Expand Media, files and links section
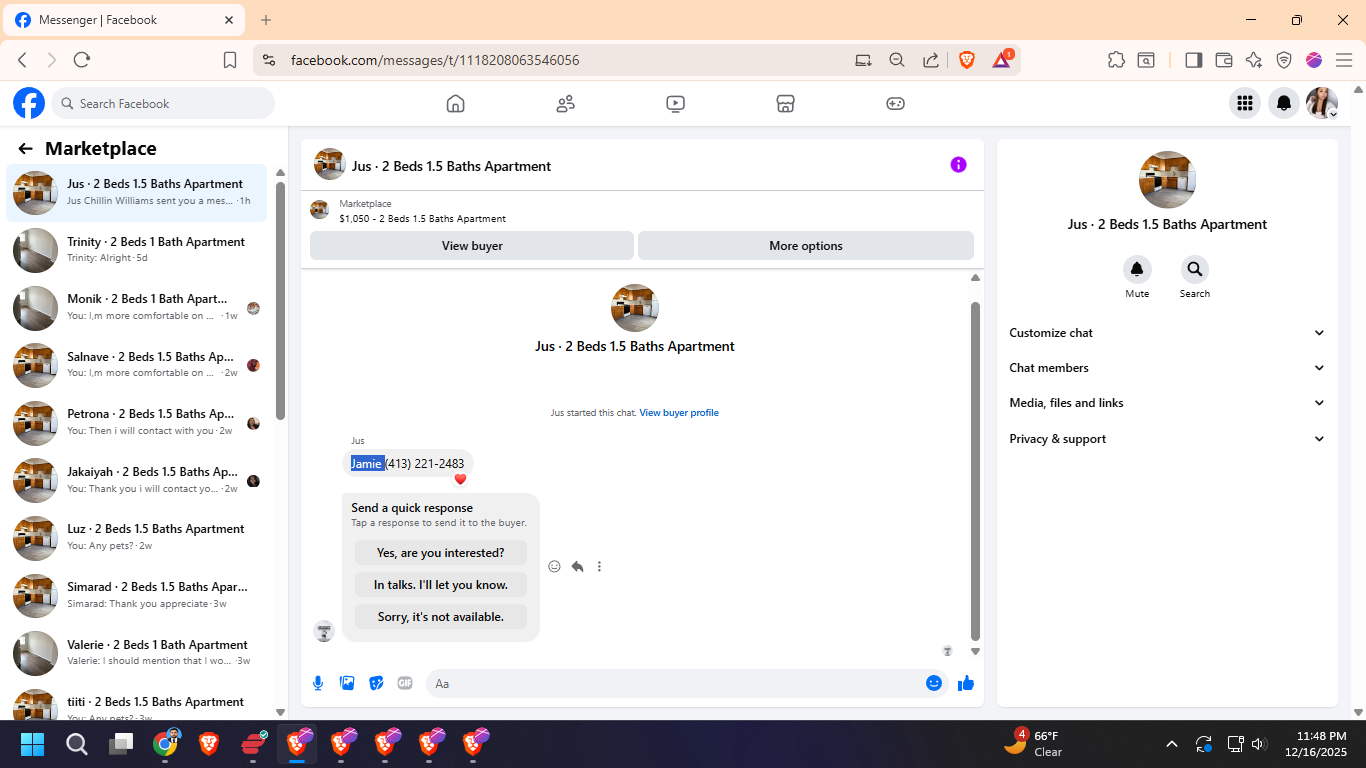Viewport: 1366px width, 768px height. tap(1167, 403)
